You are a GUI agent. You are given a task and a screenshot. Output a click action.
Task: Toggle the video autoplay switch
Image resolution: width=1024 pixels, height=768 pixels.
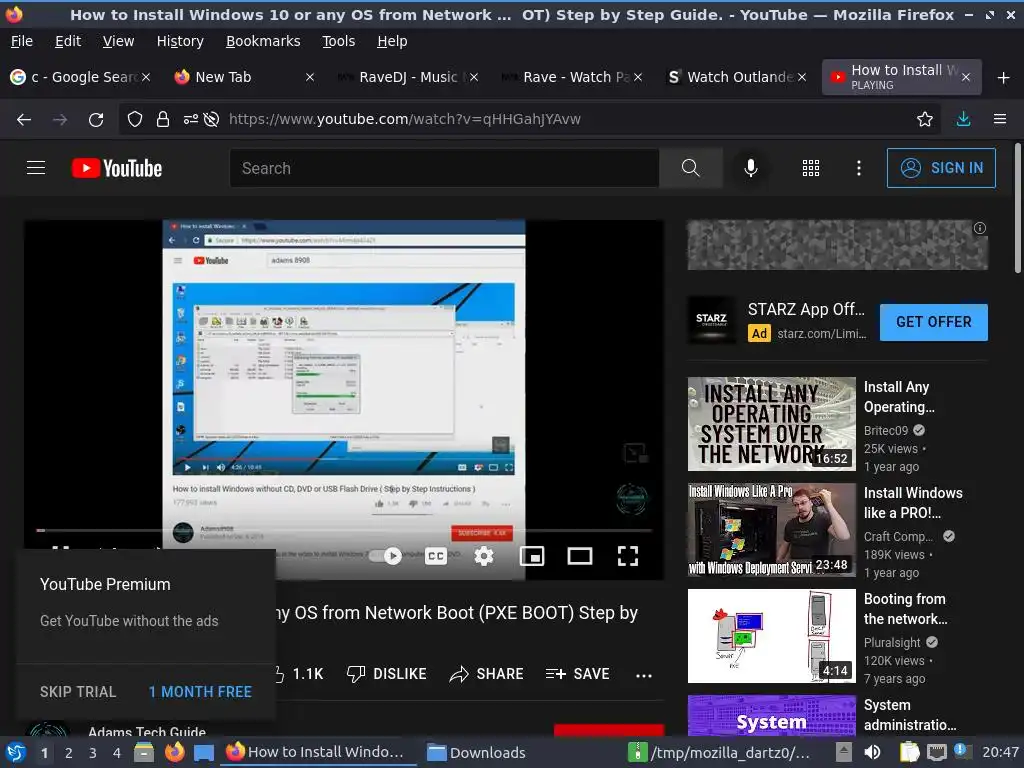click(x=385, y=556)
